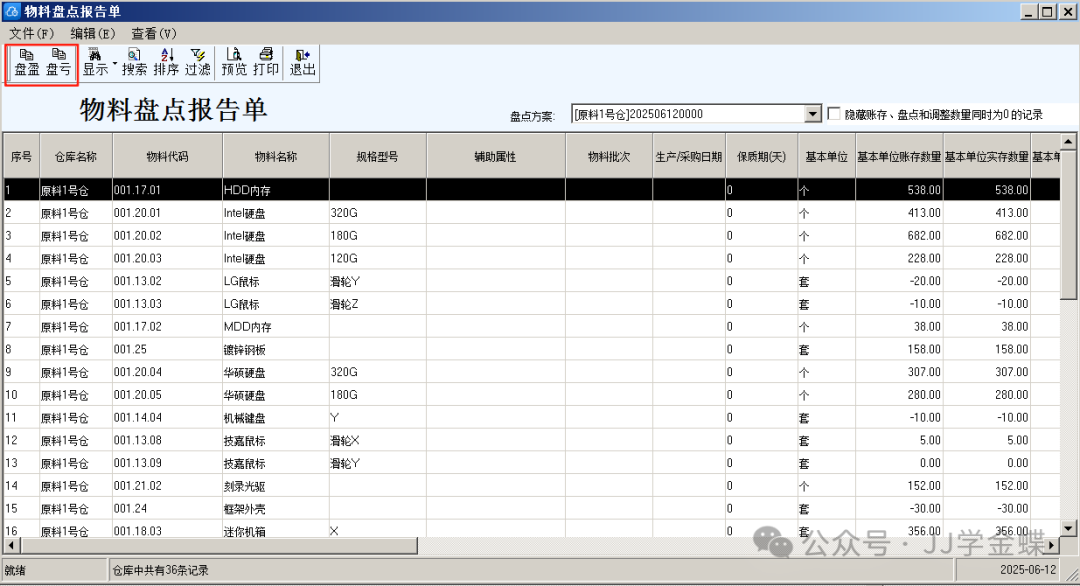Click the 物料代码 column header
1080x586 pixels.
click(x=167, y=157)
